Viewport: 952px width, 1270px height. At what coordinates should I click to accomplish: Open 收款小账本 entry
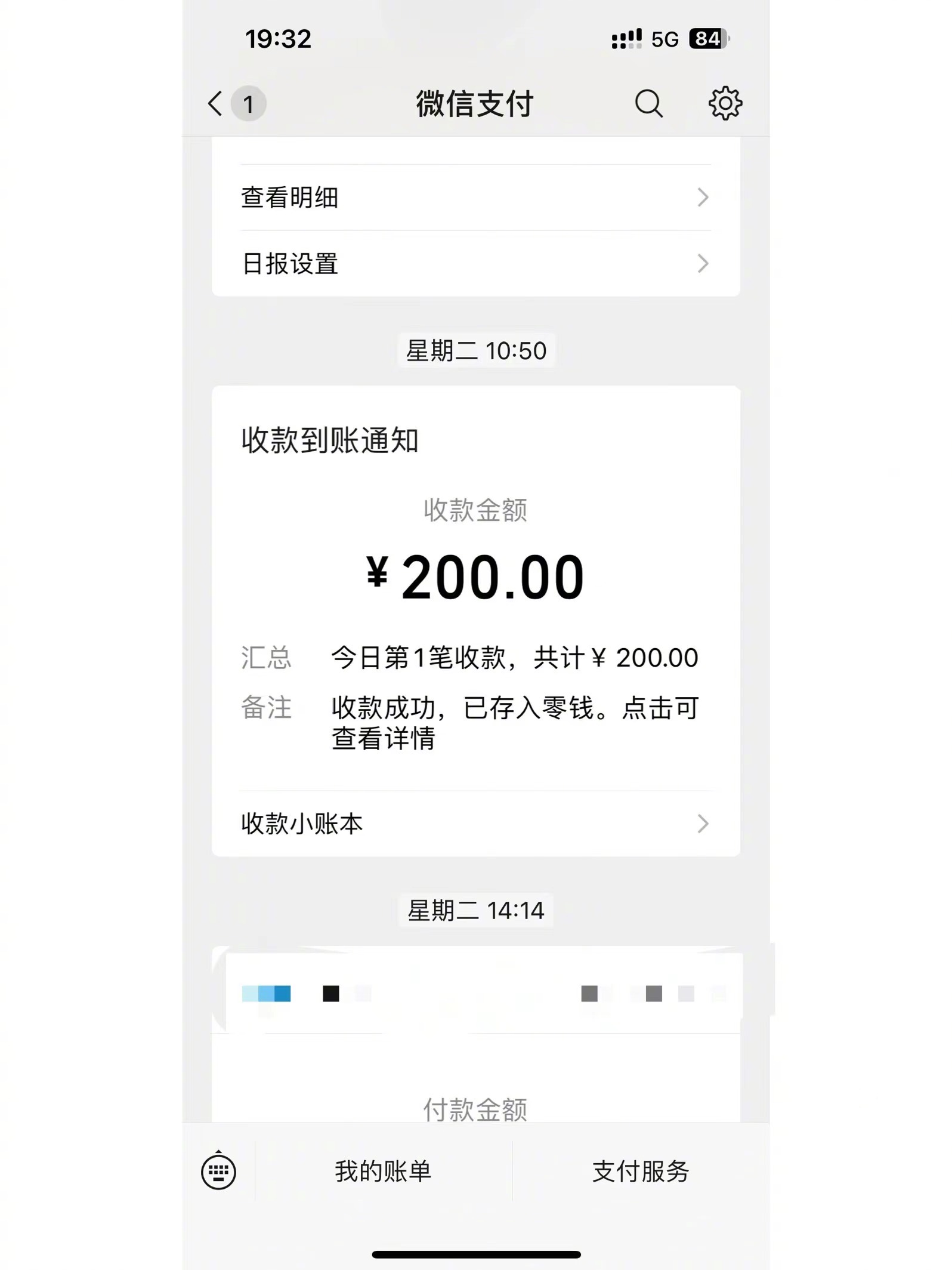point(476,824)
